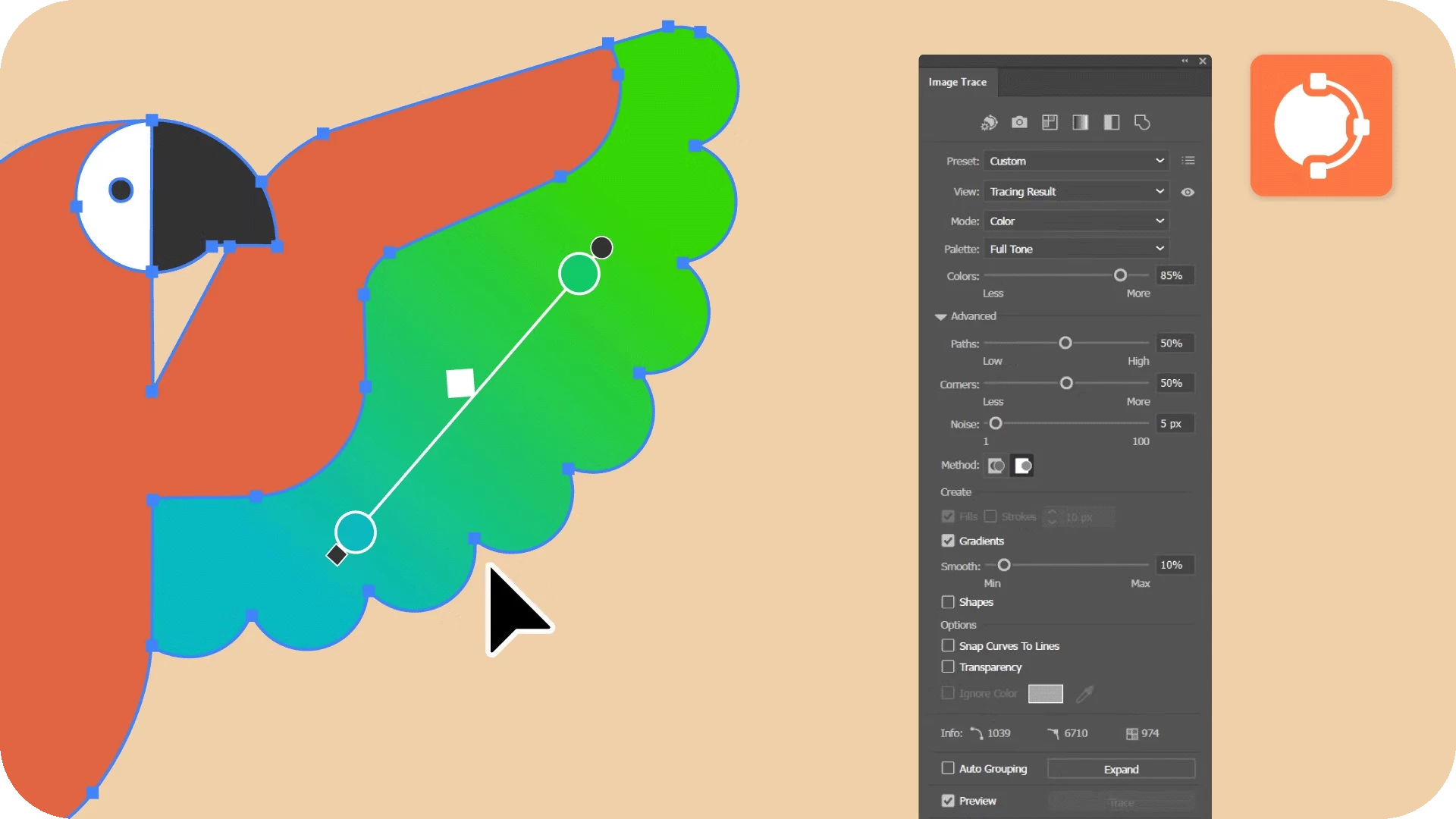Screen dimensions: 1456x819
Task: Click the Auto-Color preset icon
Action: pos(989,122)
